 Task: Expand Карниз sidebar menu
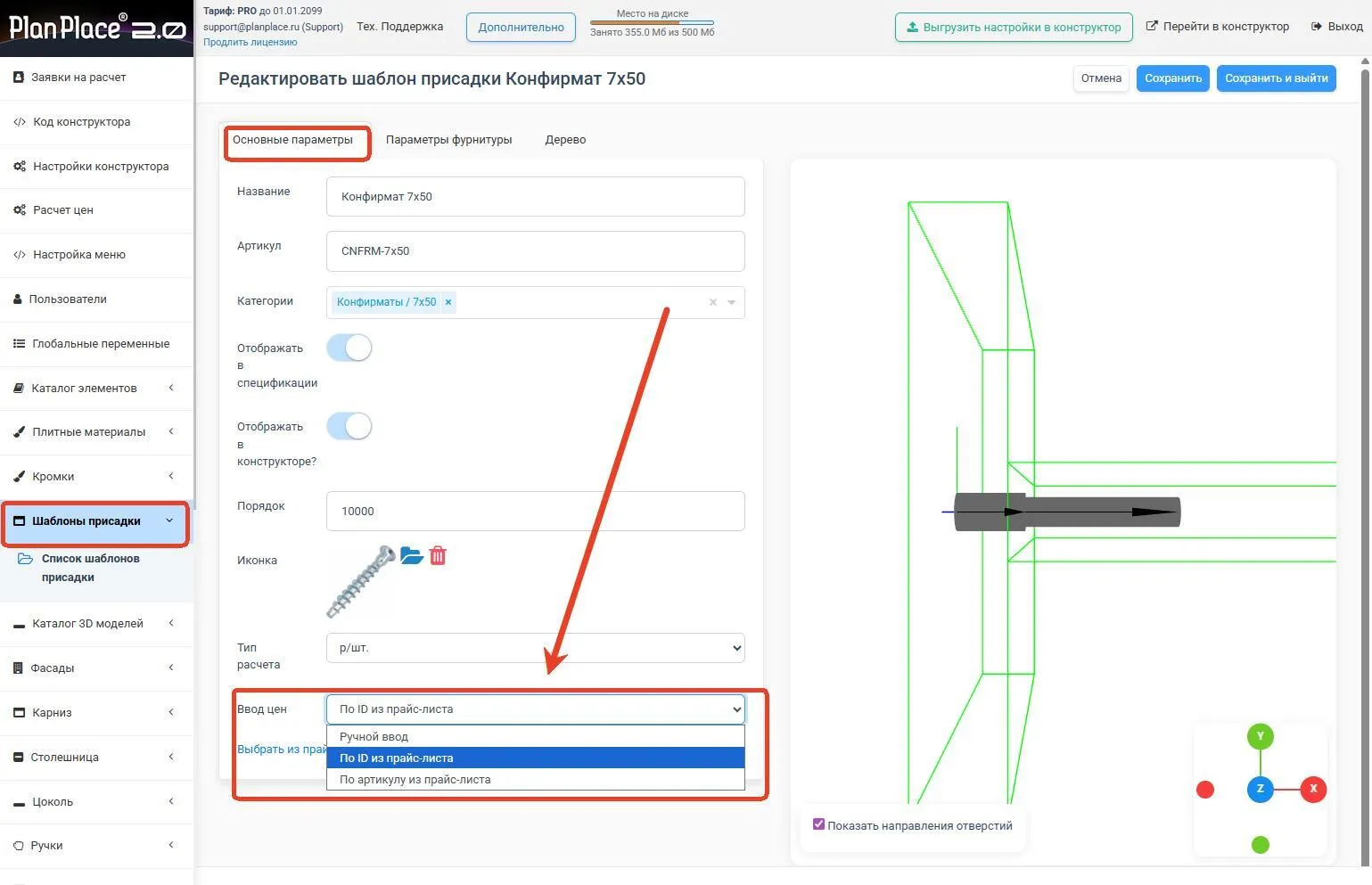(96, 713)
